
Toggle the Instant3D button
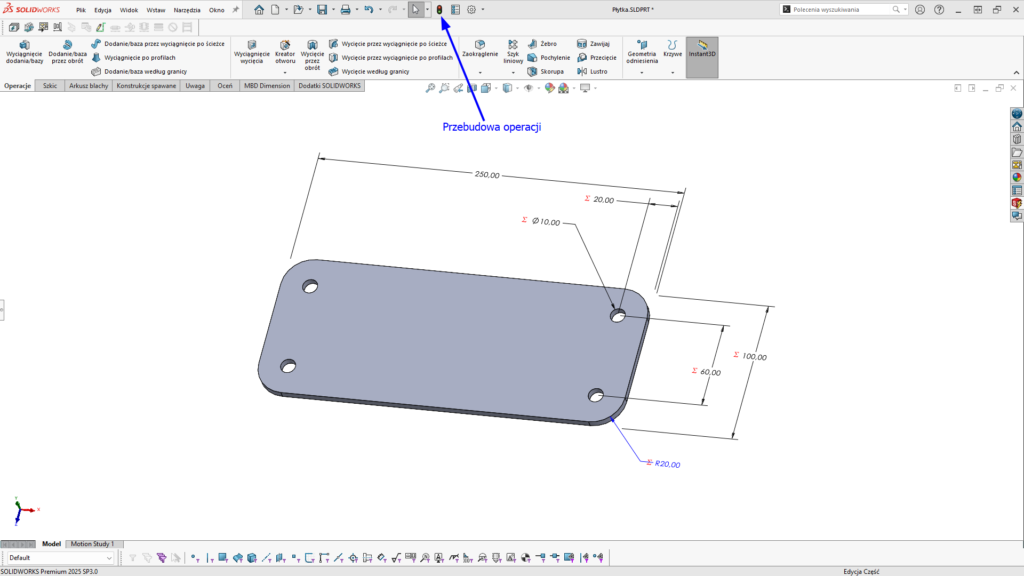[x=702, y=48]
